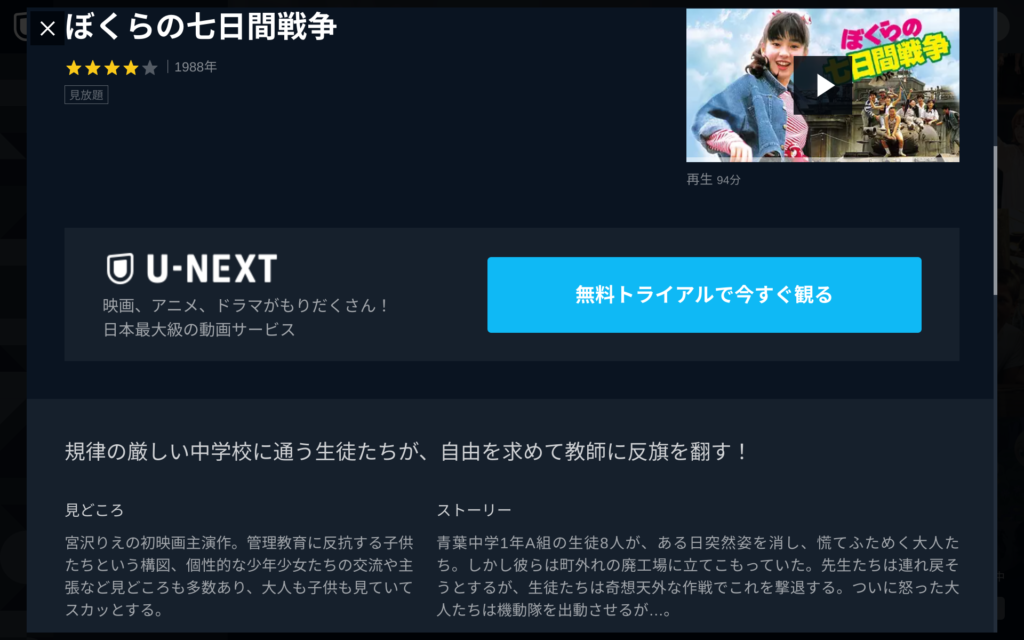Select the 見放題 badge
The image size is (1024, 640).
(x=86, y=95)
